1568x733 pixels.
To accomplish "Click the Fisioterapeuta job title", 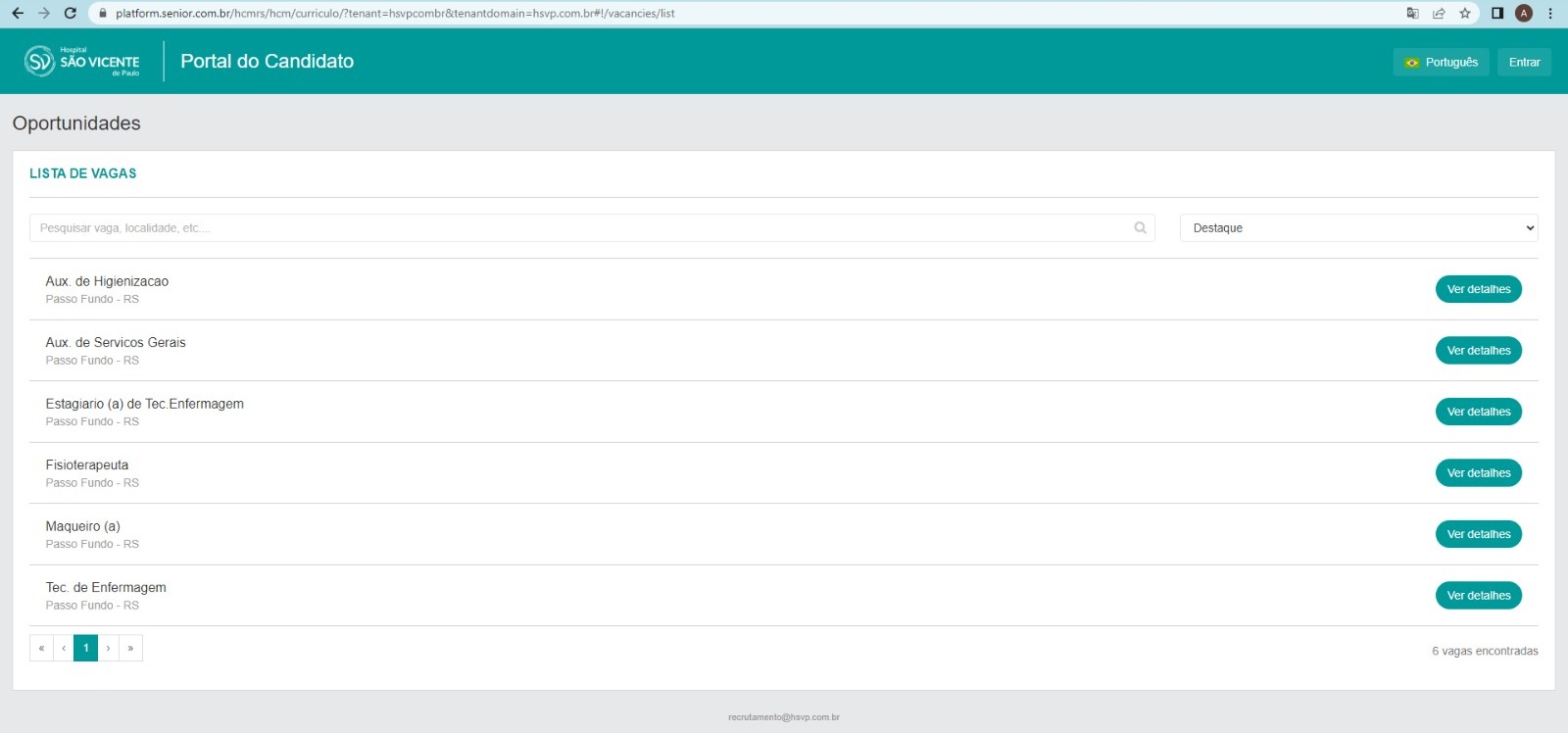I will pyautogui.click(x=87, y=464).
